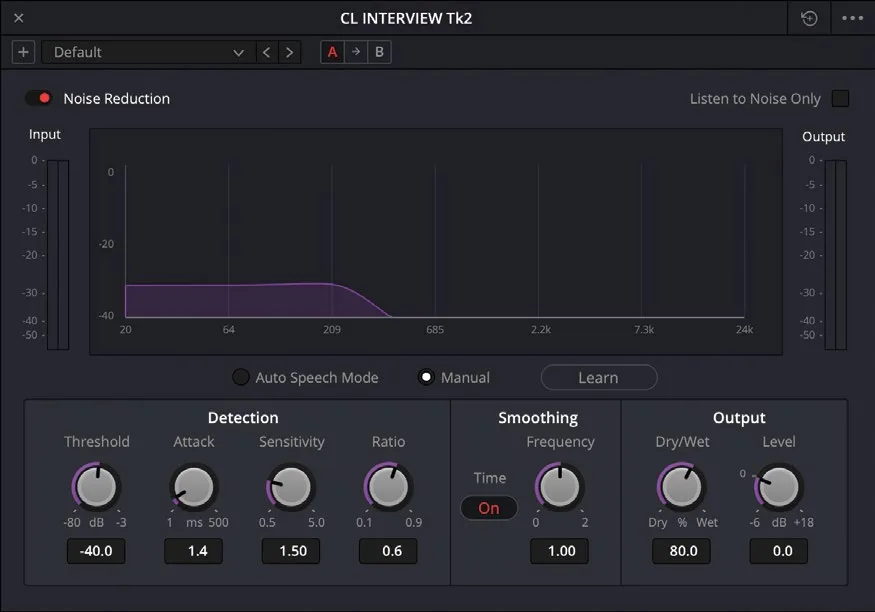Toggle Smoothing Time On button
The image size is (875, 612).
tap(489, 508)
